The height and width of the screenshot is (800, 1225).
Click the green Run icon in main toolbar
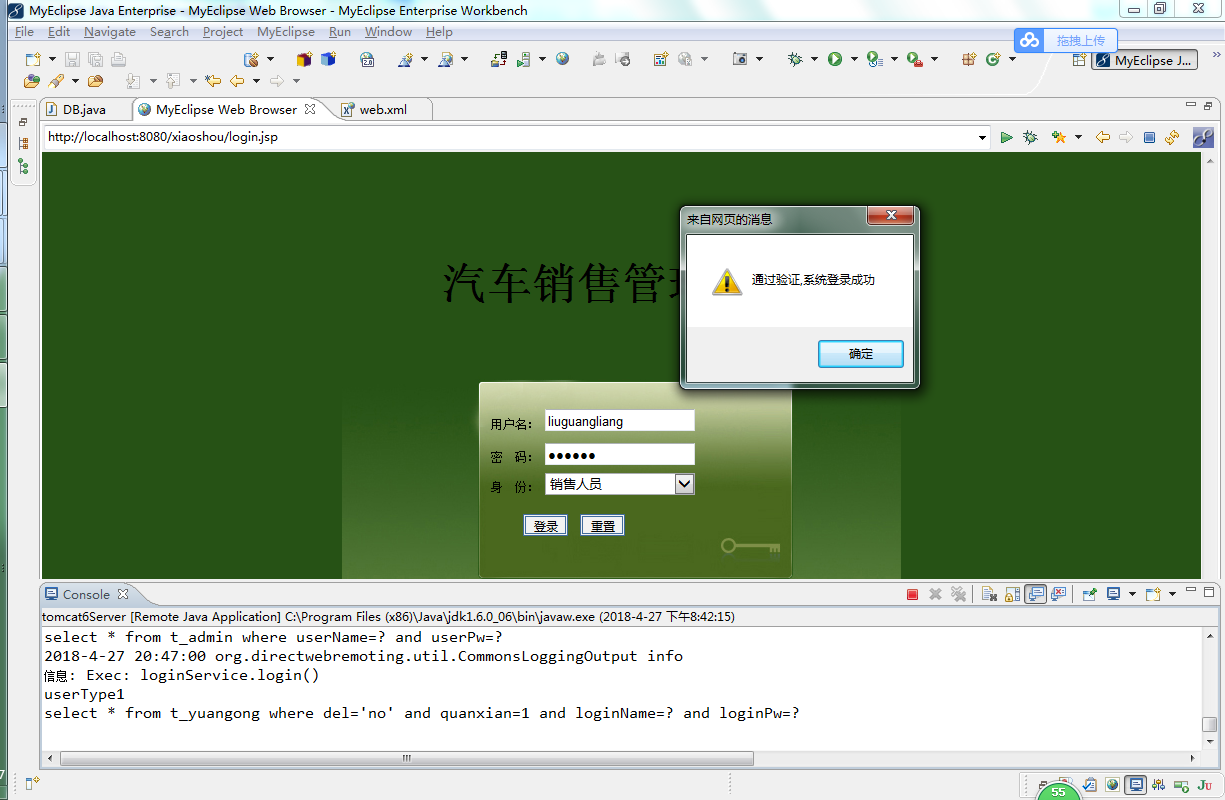(834, 60)
